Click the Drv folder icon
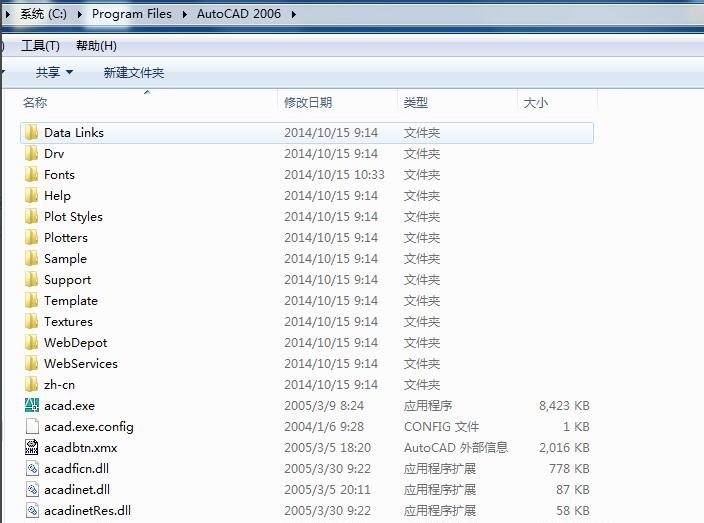Image resolution: width=704 pixels, height=523 pixels. coord(31,154)
